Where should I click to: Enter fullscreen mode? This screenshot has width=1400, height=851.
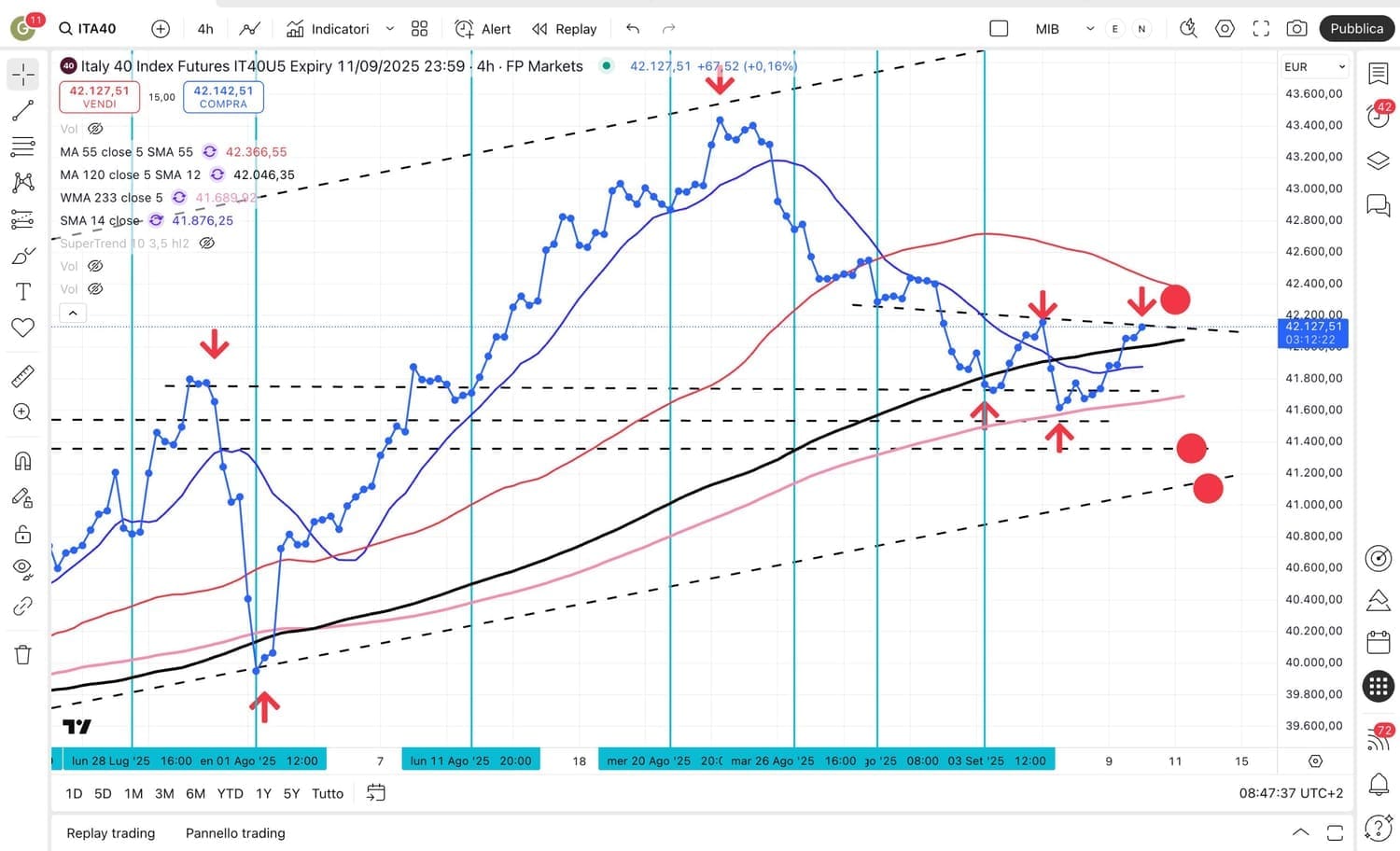pyautogui.click(x=1261, y=29)
